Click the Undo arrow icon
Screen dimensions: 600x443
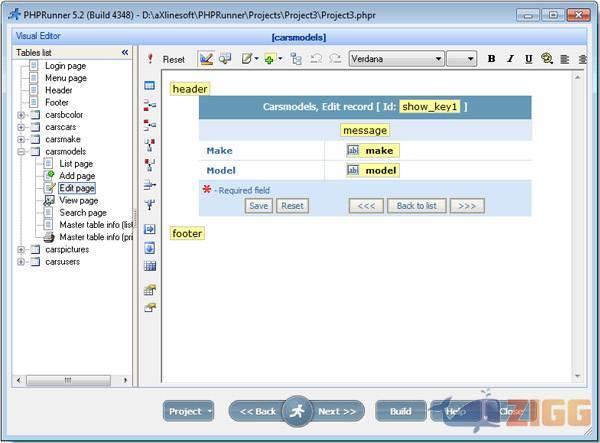click(x=316, y=59)
